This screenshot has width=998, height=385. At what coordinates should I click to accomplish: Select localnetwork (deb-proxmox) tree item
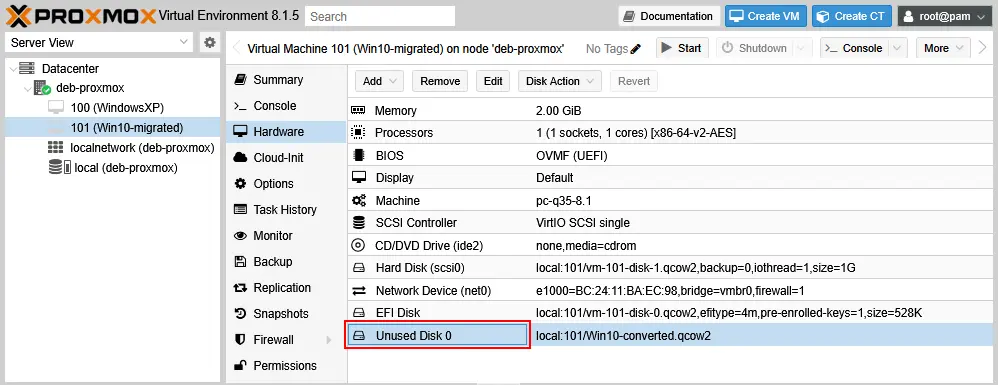(113, 148)
